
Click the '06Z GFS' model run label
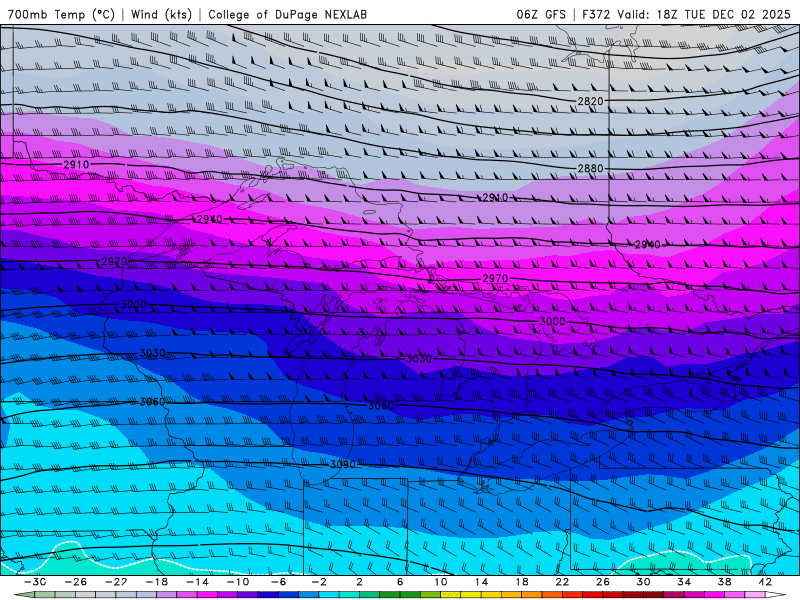point(541,14)
